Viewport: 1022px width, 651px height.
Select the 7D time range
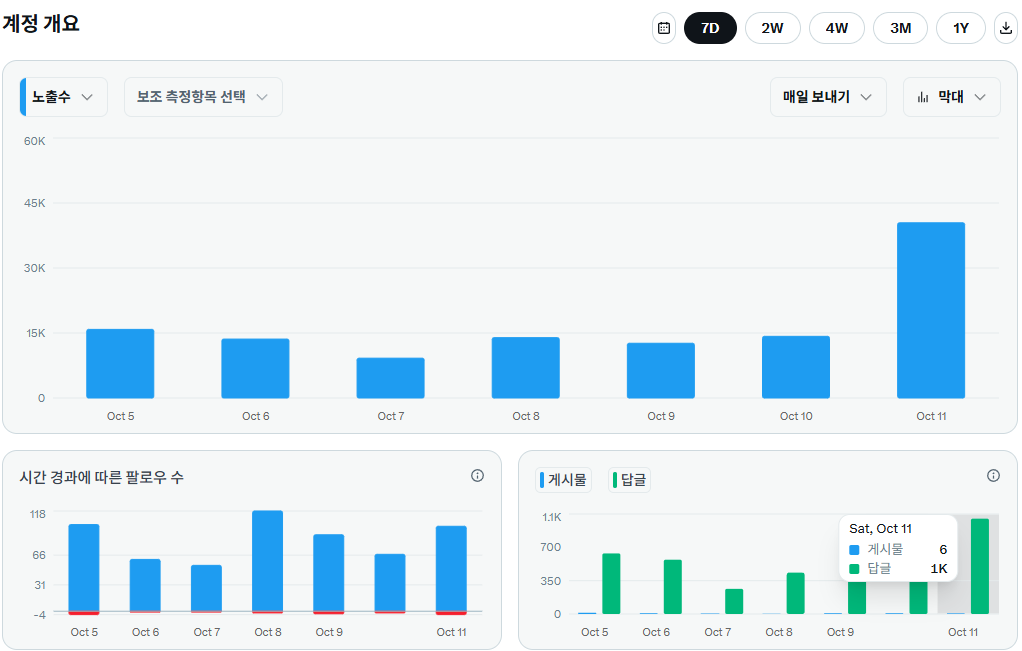tap(710, 29)
